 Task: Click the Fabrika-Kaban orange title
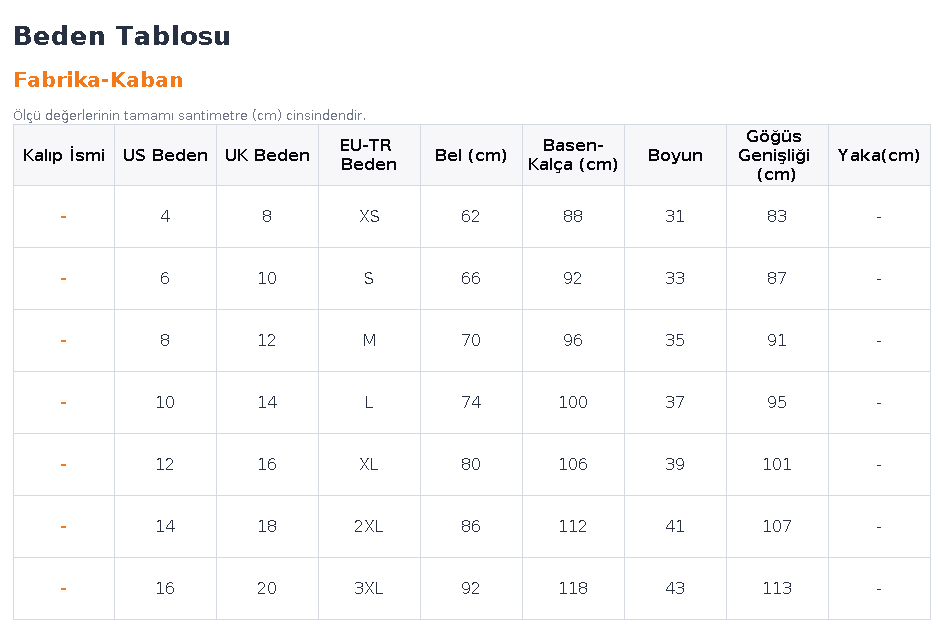point(98,80)
